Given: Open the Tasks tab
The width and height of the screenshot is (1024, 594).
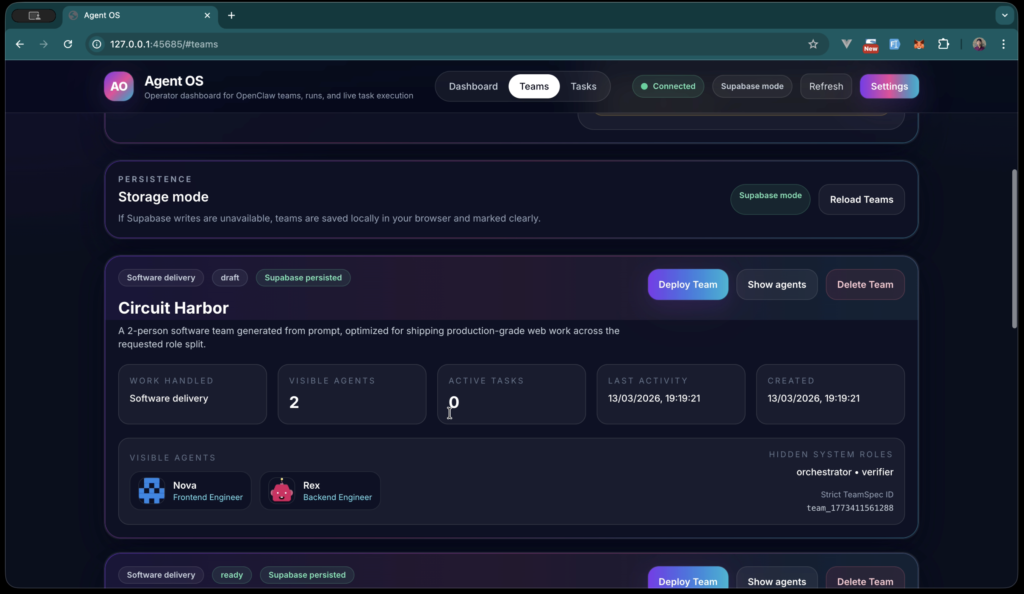Looking at the screenshot, I should point(584,86).
